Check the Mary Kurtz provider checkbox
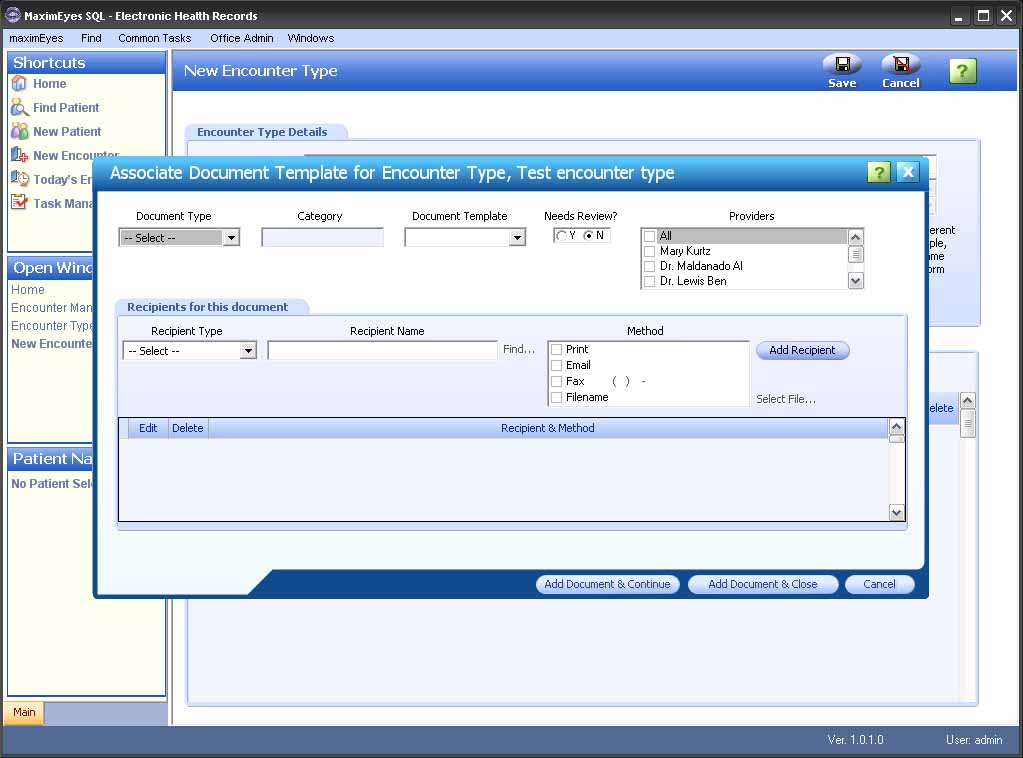The image size is (1023, 758). pos(649,251)
